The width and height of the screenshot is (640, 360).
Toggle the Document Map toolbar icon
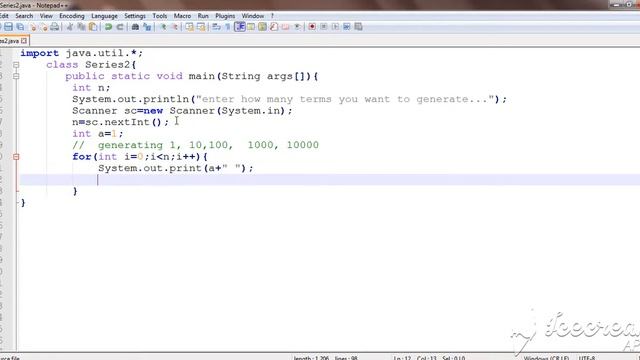(x=262, y=27)
